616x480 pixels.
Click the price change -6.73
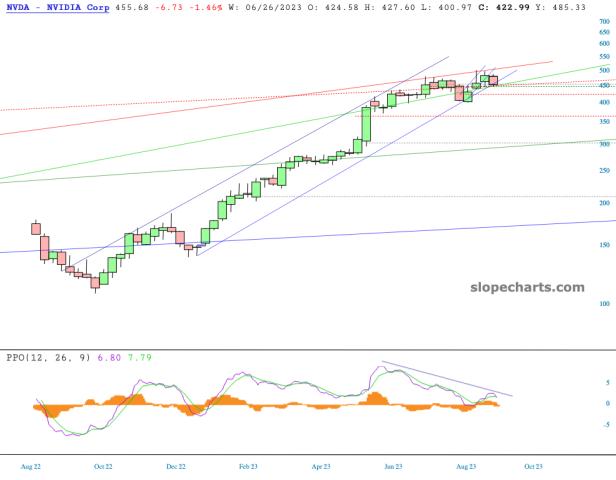169,7
